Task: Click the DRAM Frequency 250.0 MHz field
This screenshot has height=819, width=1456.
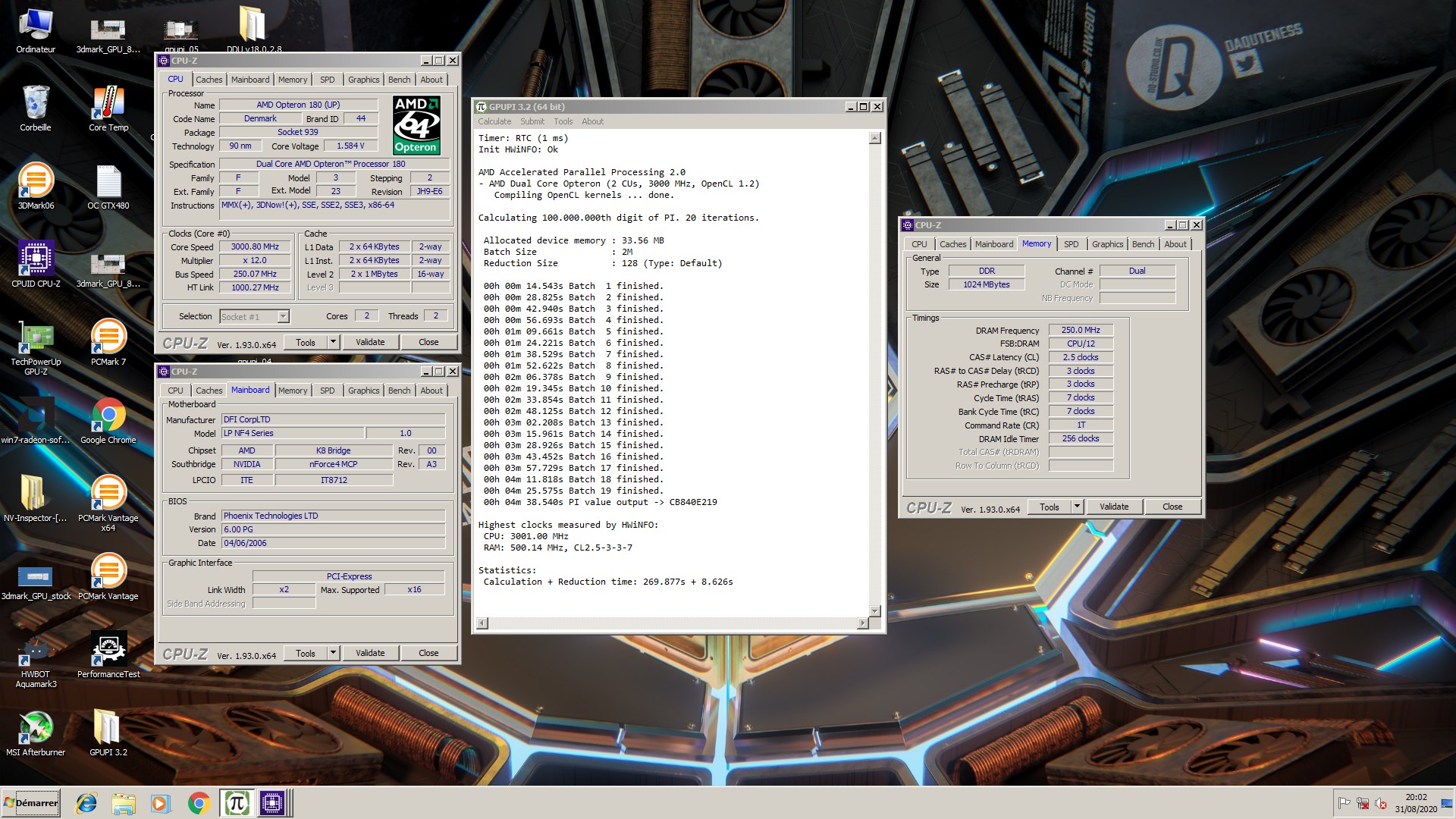Action: coord(1081,330)
